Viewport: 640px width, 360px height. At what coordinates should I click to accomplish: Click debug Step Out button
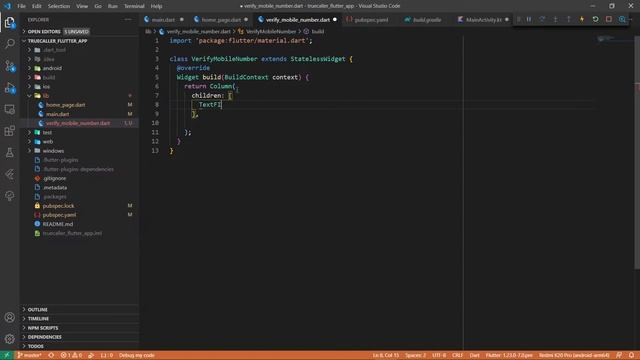[x=569, y=19]
